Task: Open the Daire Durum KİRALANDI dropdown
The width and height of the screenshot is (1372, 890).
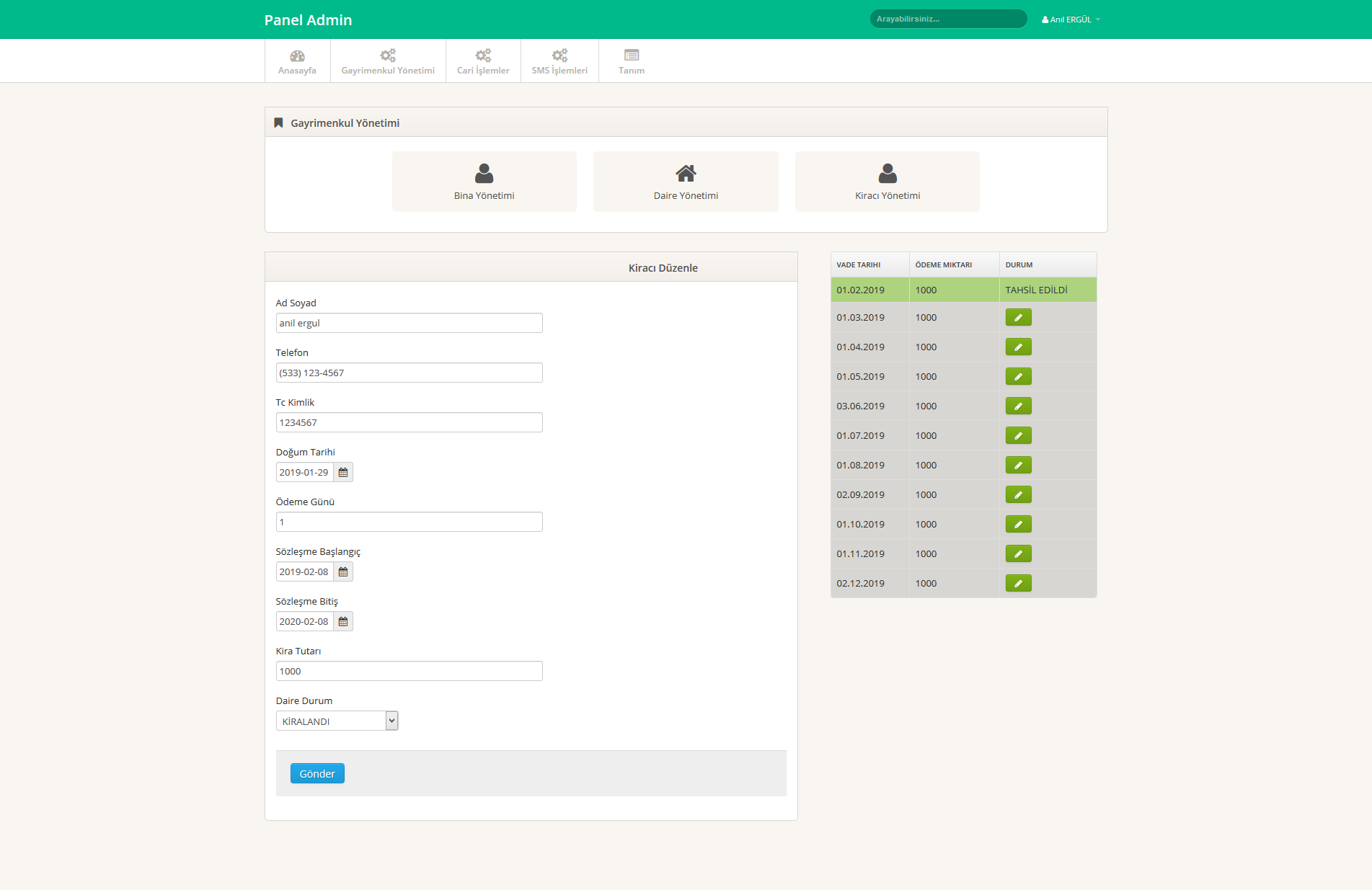Action: 337,721
